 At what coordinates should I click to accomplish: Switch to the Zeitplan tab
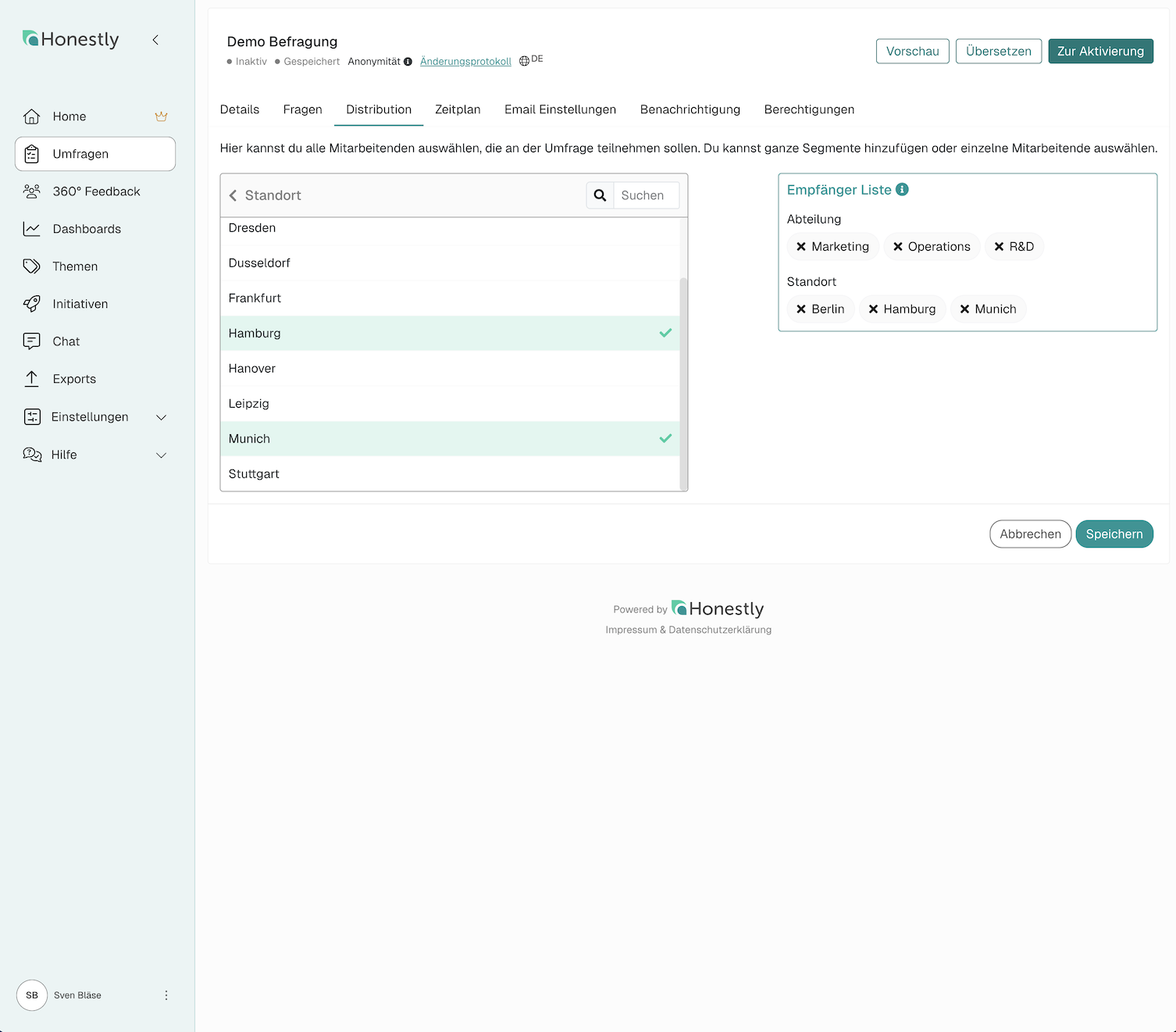(x=458, y=109)
